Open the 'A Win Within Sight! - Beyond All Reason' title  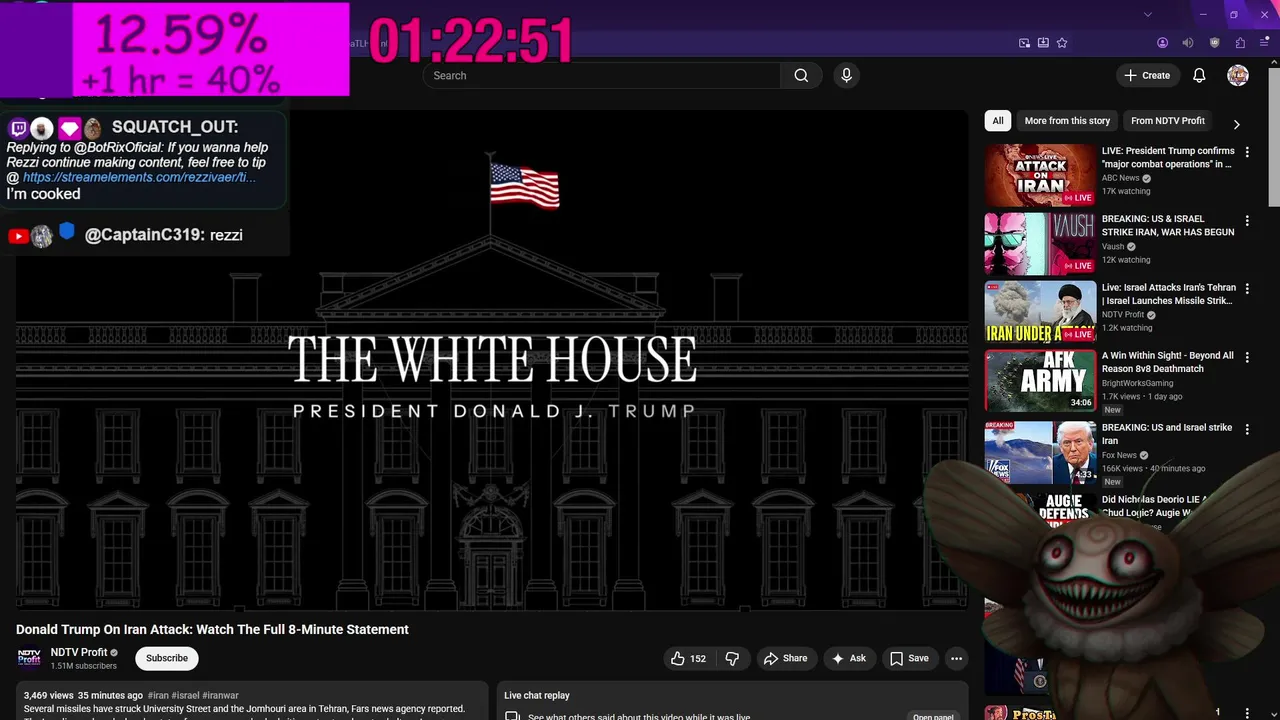[x=1168, y=362]
